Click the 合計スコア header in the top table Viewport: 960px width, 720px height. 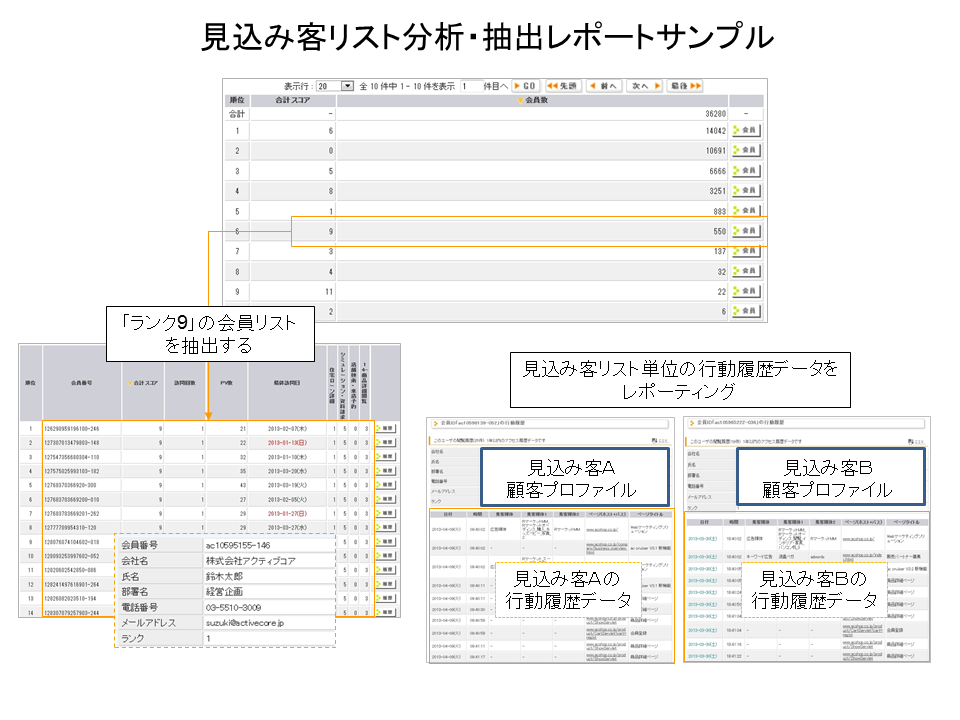tap(293, 100)
